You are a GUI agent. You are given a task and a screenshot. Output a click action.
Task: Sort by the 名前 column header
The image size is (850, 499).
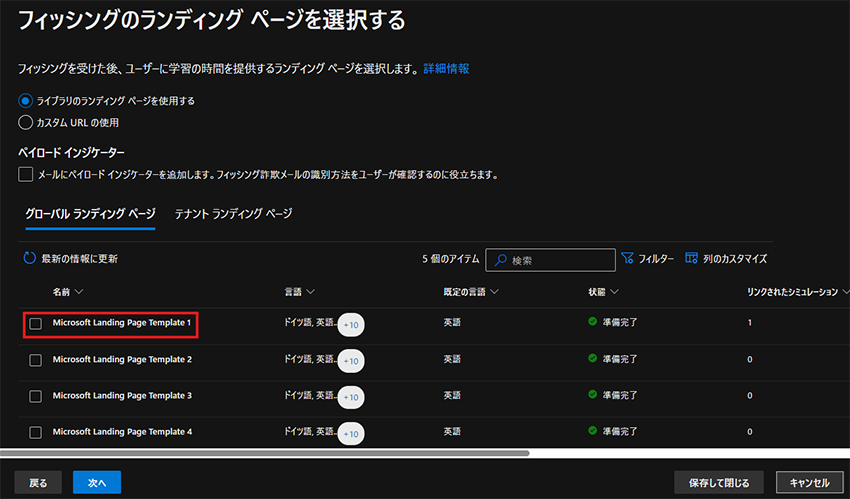68,292
